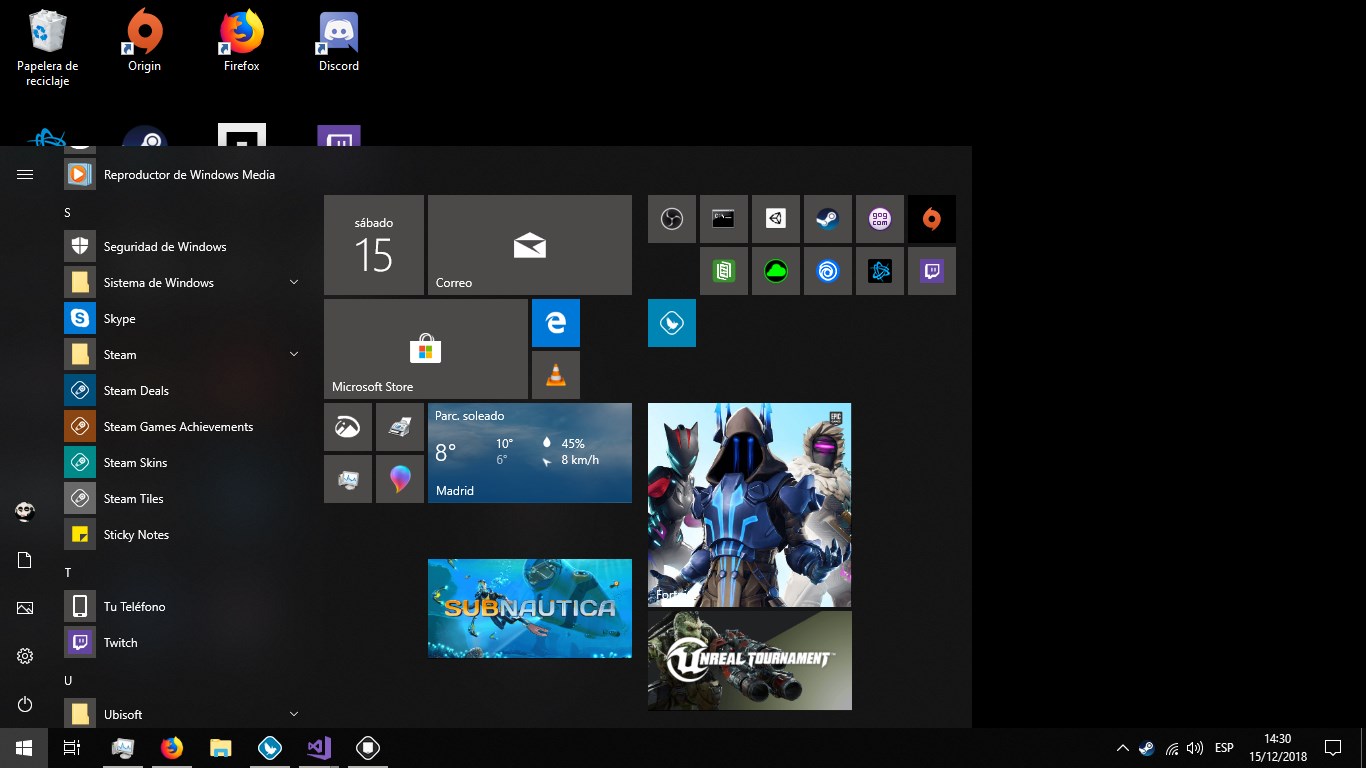Viewport: 1366px width, 768px height.
Task: Expand the Start menu hamburger button
Action: (x=25, y=175)
